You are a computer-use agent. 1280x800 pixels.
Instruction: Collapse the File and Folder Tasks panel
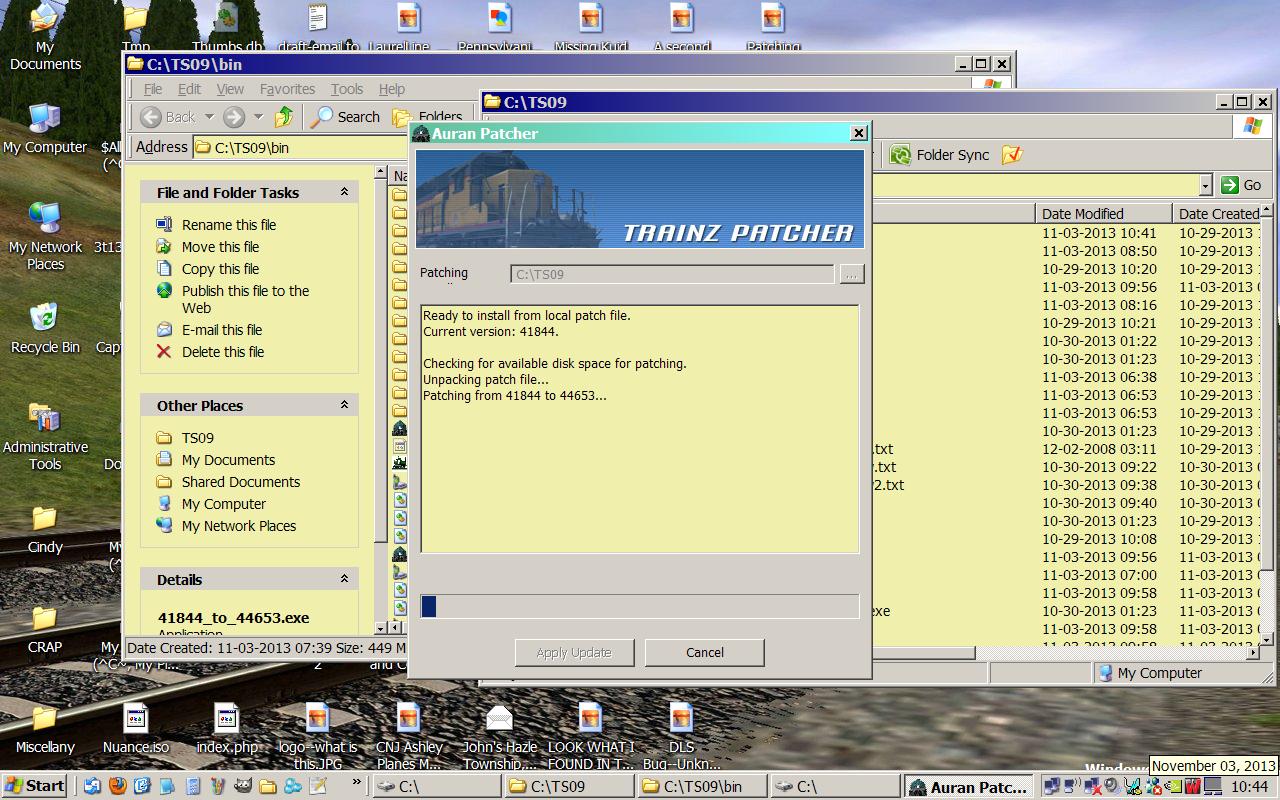point(344,192)
